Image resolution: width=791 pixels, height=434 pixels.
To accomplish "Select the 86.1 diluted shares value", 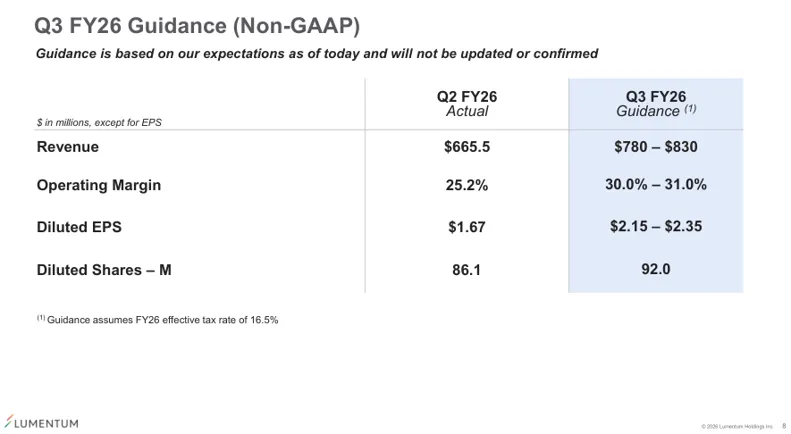I will click(466, 269).
